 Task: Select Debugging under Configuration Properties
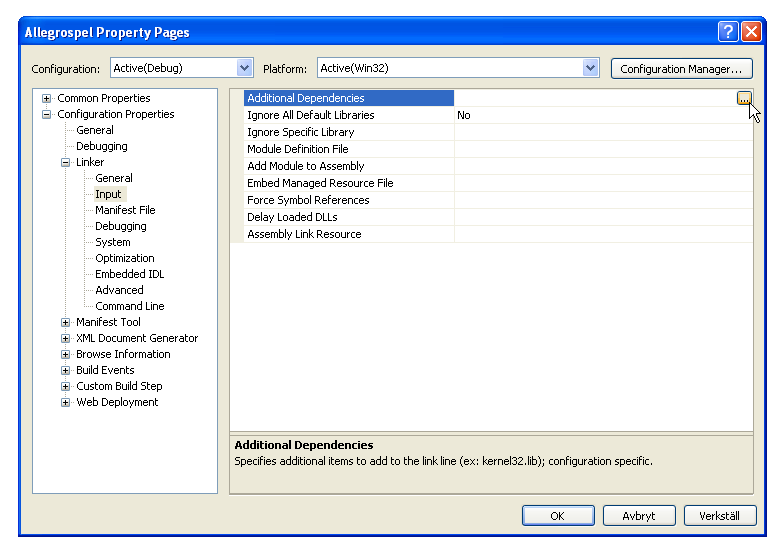102,146
